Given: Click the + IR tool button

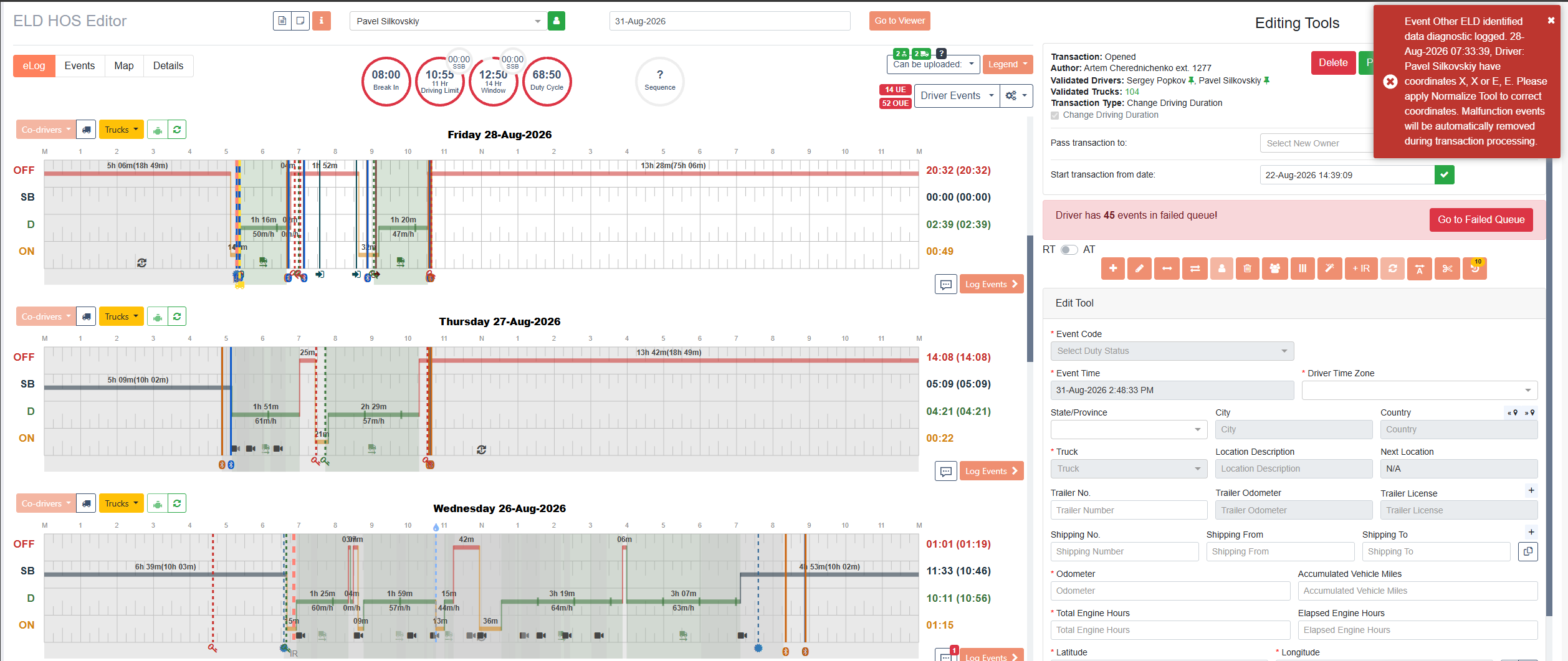Looking at the screenshot, I should tap(1361, 269).
